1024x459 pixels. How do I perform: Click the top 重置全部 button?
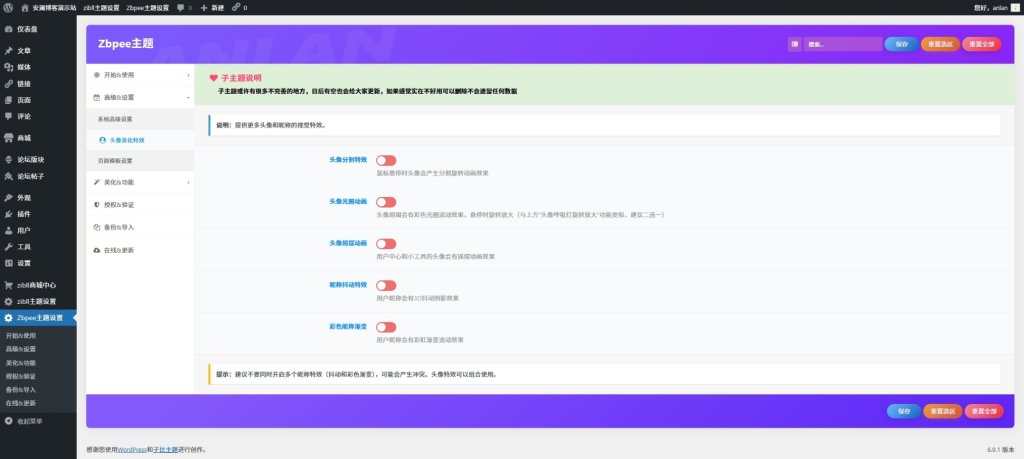982,44
